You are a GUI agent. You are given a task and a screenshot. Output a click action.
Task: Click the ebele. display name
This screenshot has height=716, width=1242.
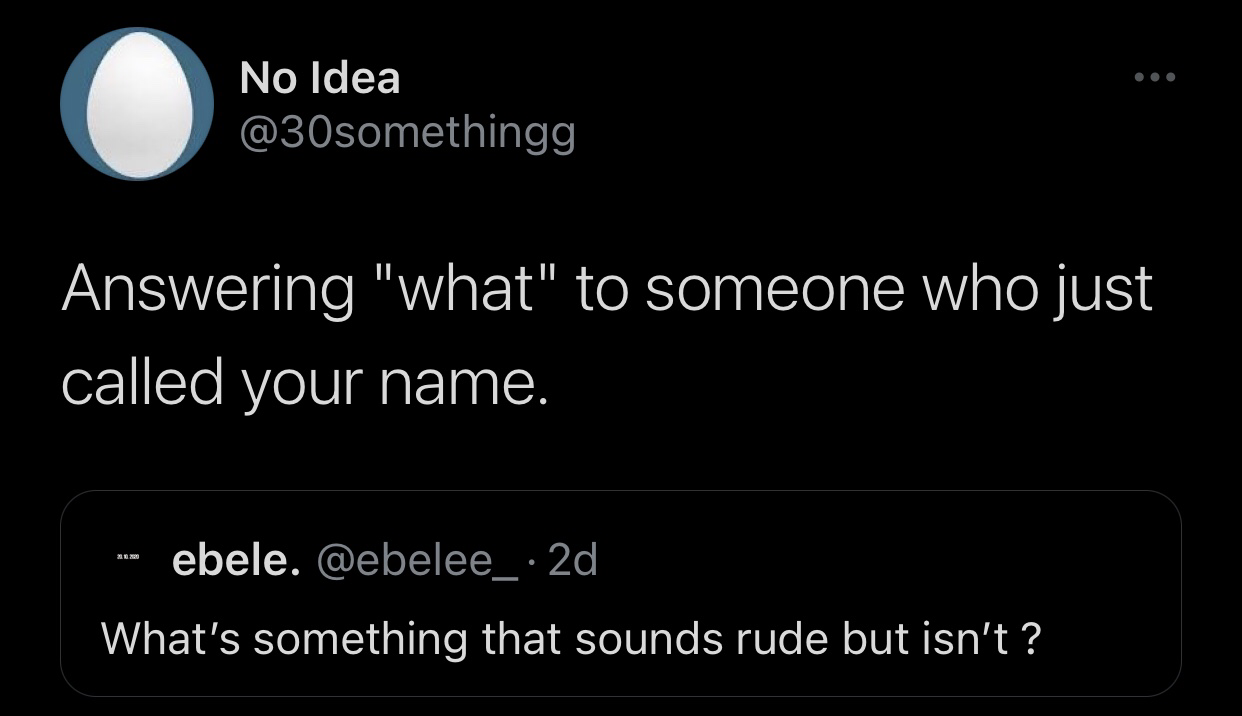coord(235,561)
